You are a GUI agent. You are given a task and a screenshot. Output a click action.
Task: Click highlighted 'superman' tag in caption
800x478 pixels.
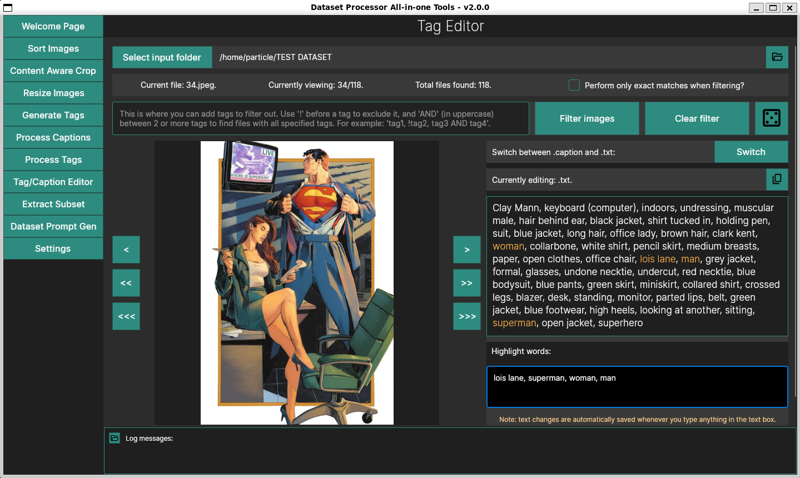coord(514,323)
